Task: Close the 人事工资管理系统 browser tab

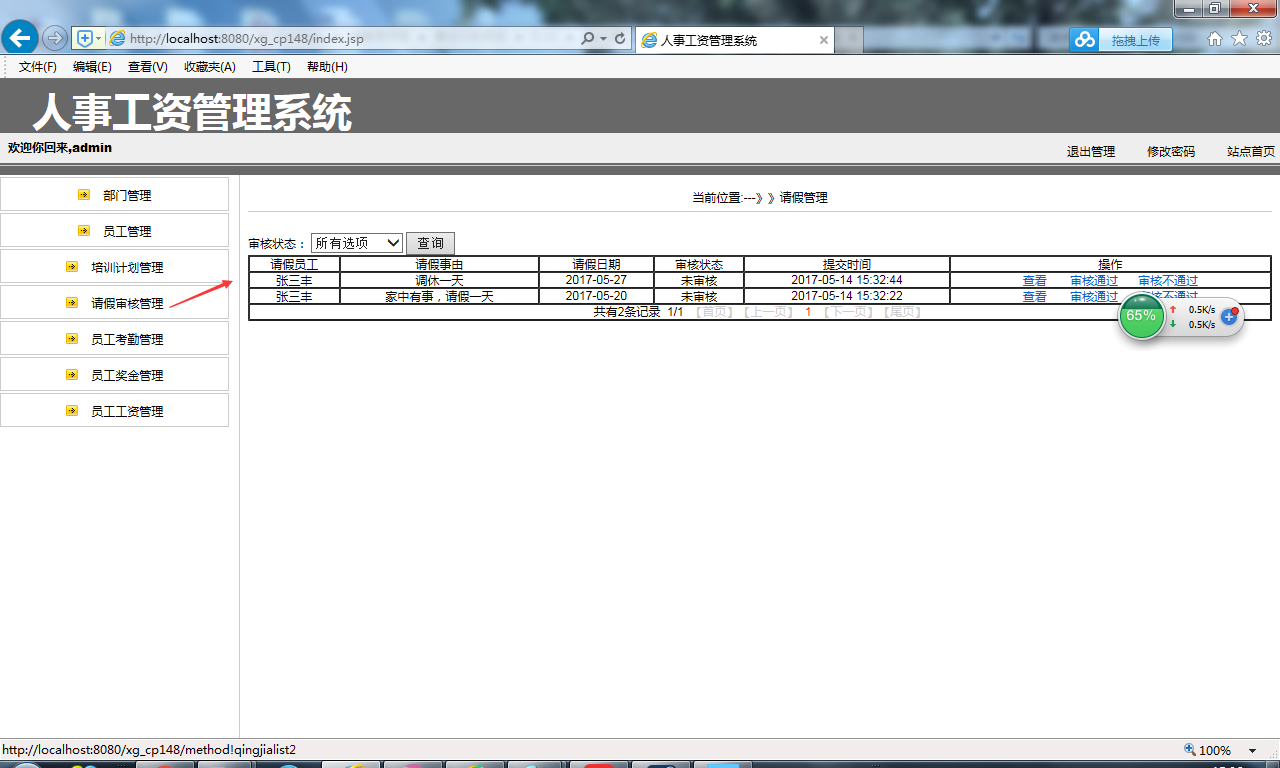Action: coord(824,40)
